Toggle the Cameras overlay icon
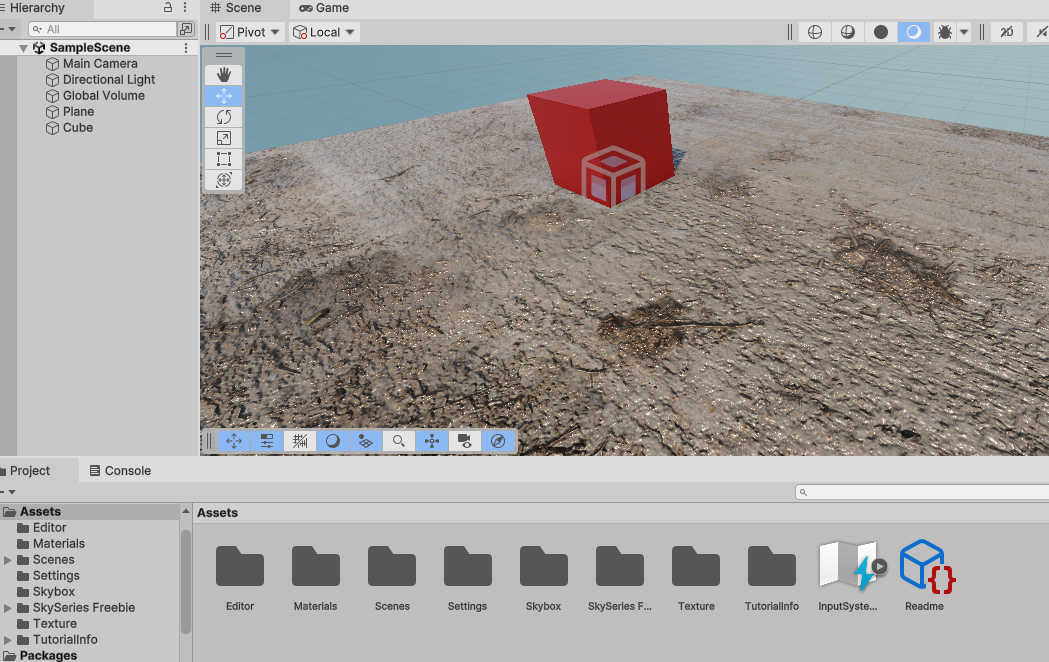This screenshot has width=1049, height=662. click(464, 441)
